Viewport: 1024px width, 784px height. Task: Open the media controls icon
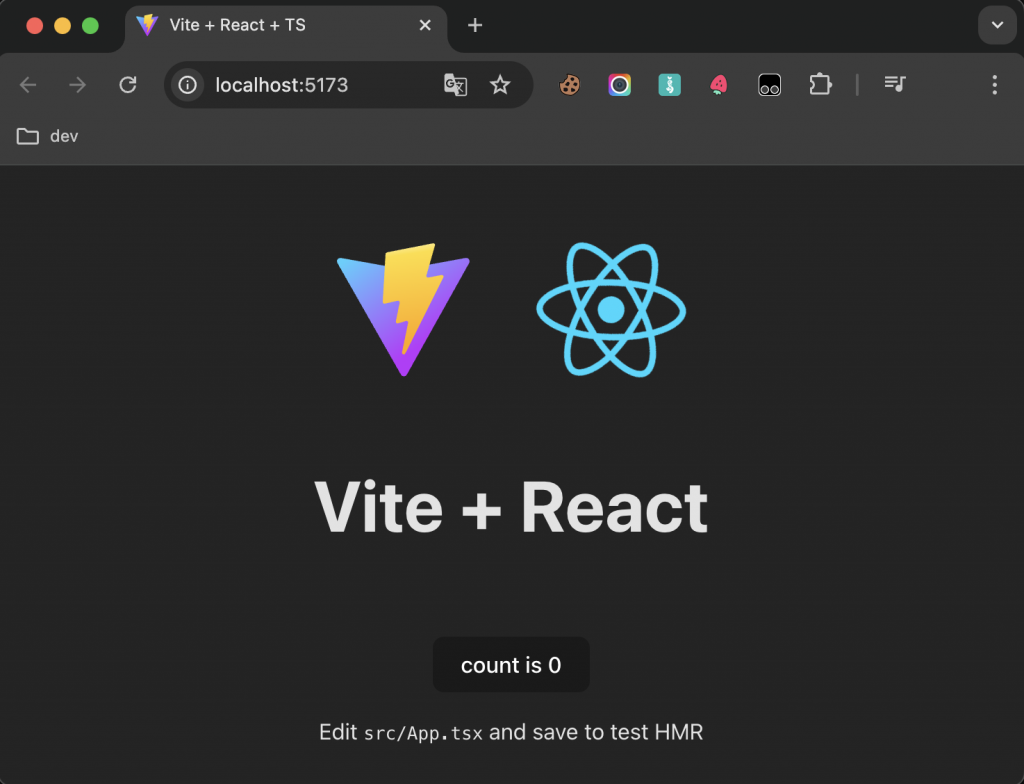click(895, 84)
